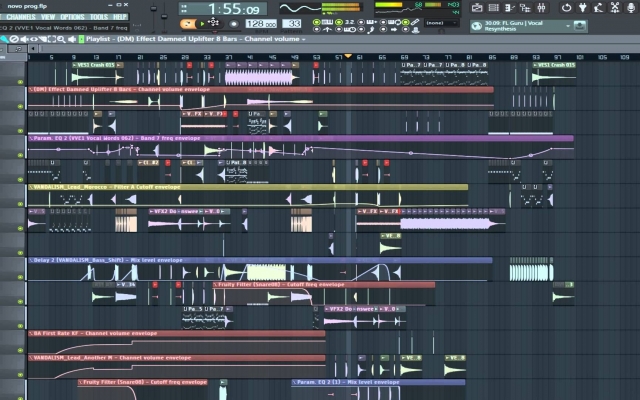Open clip menu of Param. EQ 2 Band 7 envelope

click(31, 138)
